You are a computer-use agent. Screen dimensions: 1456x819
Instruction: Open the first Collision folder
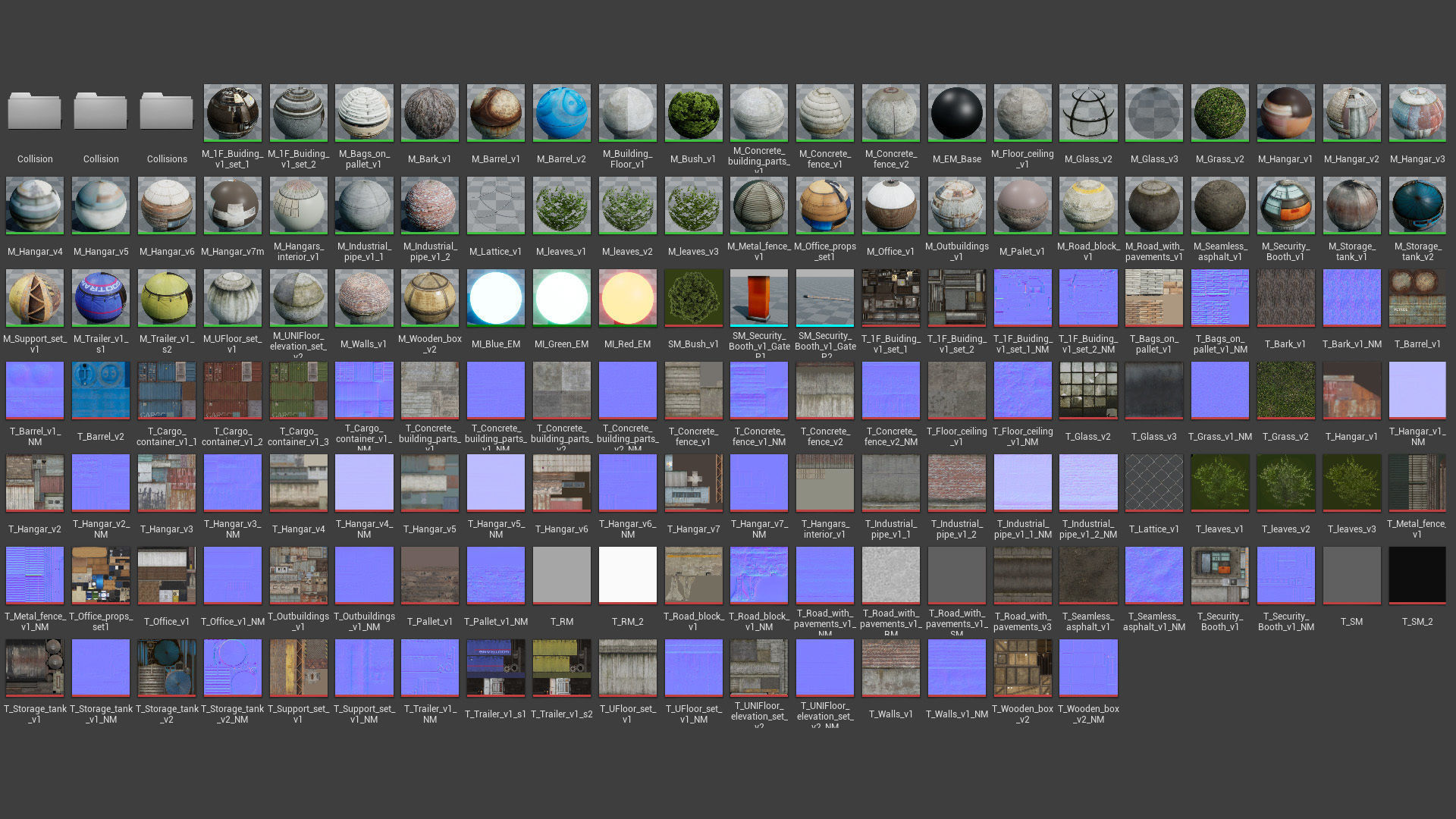tap(35, 112)
